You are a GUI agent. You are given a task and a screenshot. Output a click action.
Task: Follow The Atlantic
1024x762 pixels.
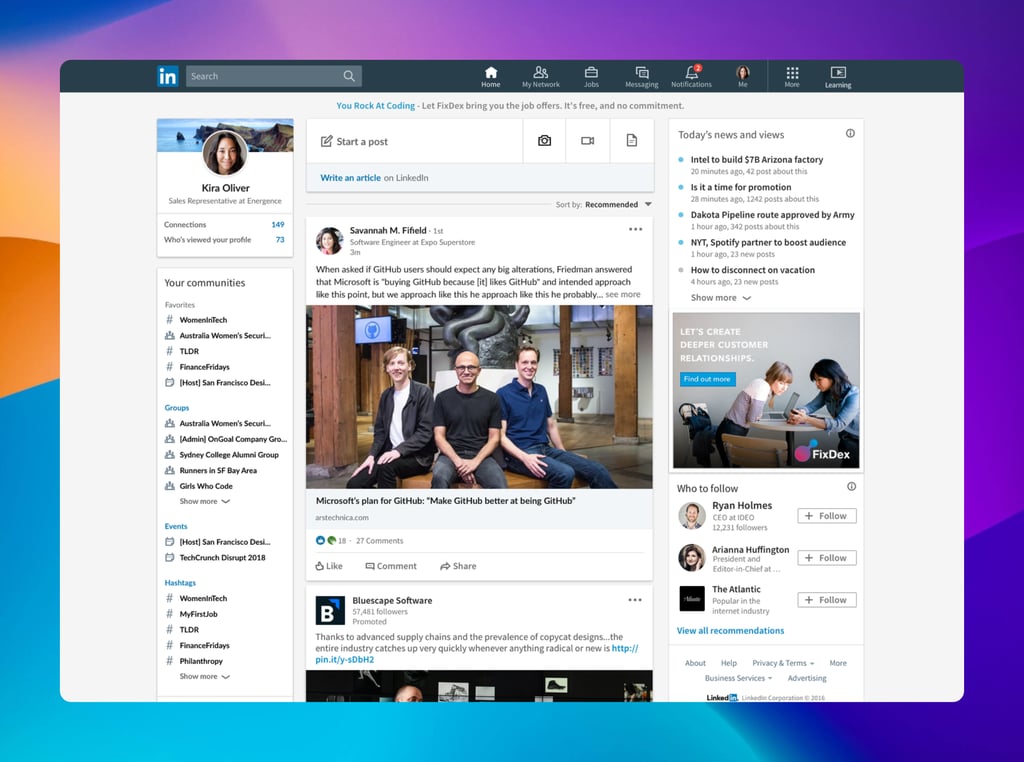pyautogui.click(x=827, y=599)
